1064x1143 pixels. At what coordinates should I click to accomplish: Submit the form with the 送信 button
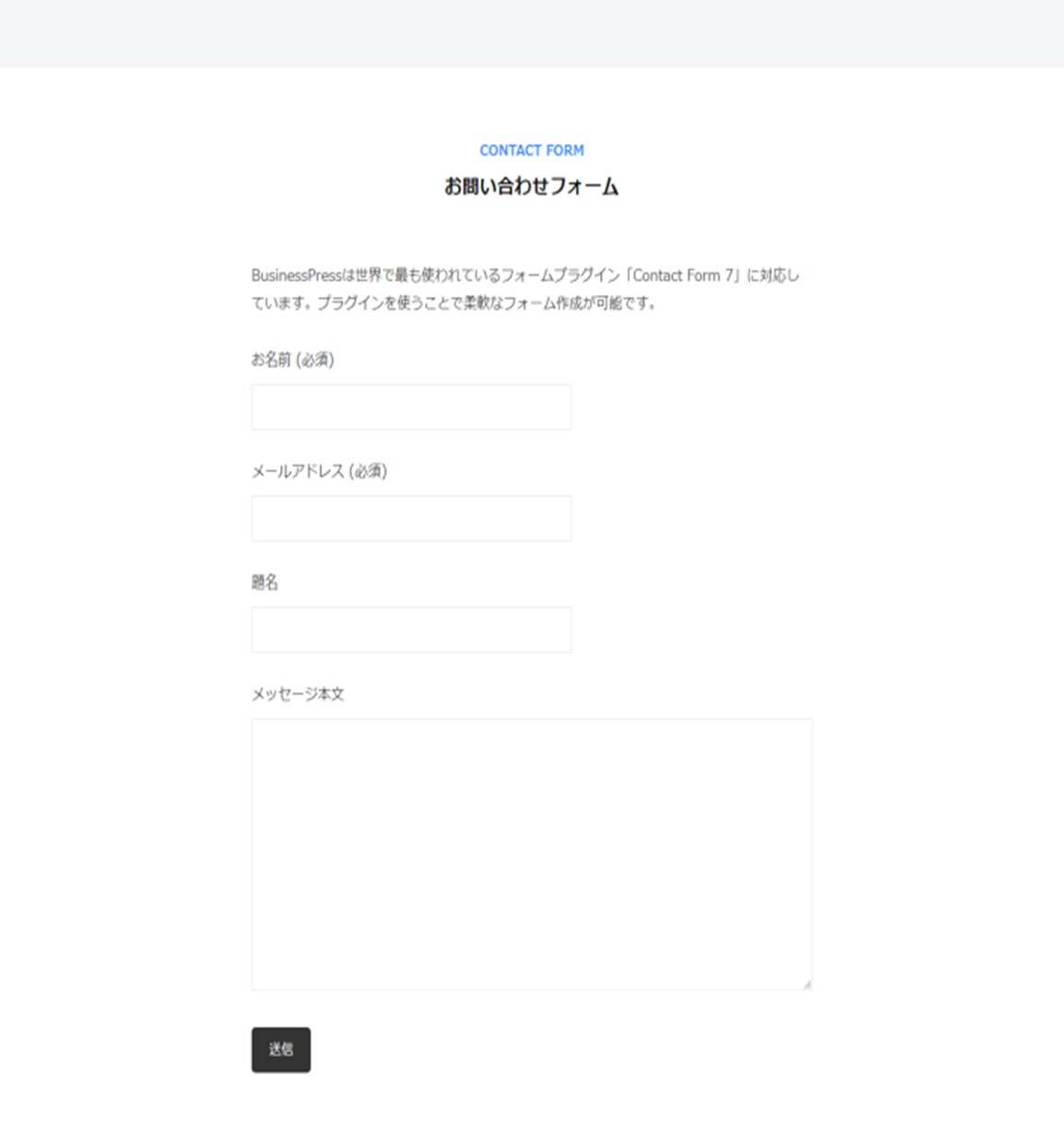281,1050
